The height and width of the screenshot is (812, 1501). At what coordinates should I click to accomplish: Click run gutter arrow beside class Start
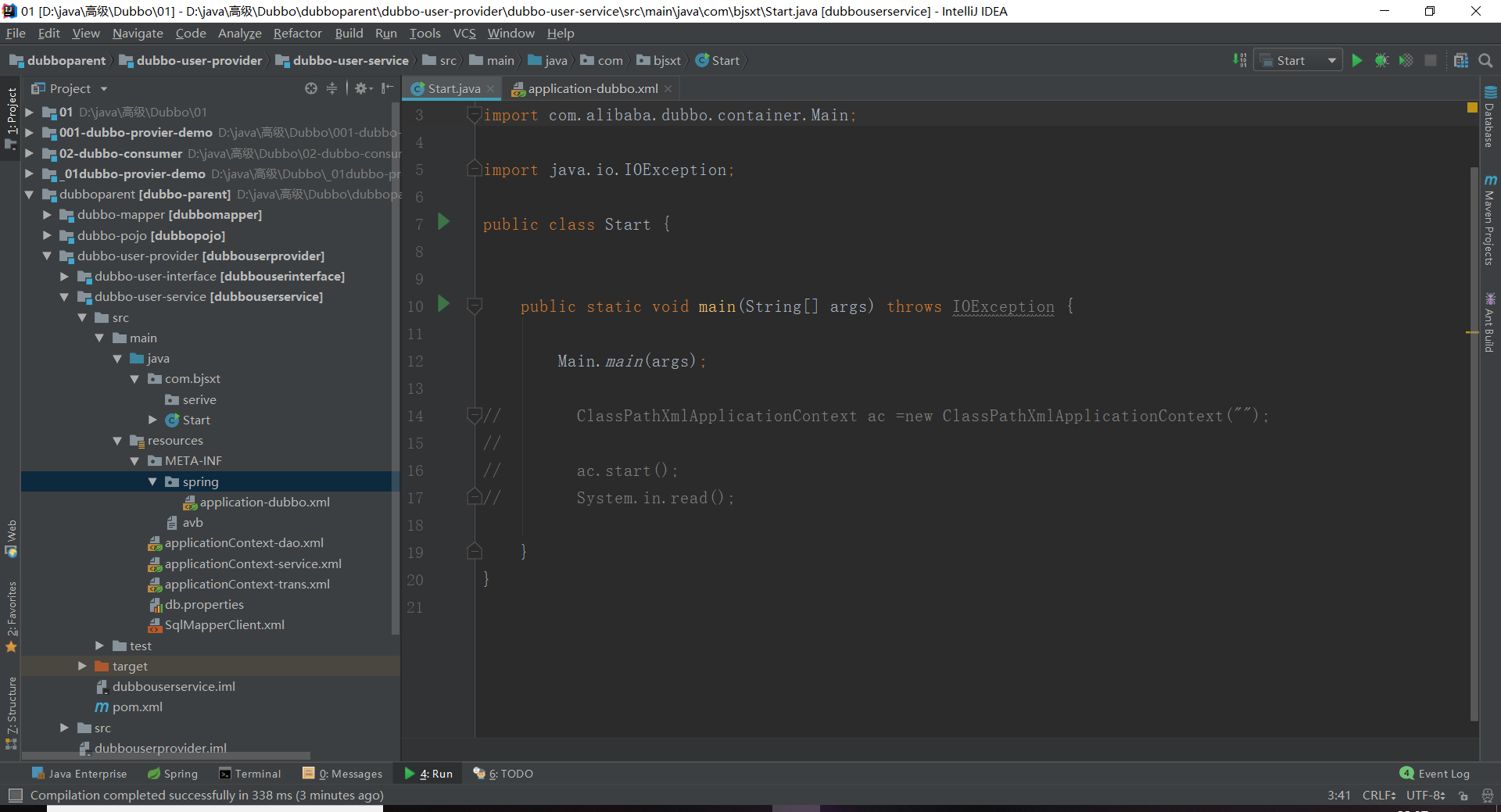pos(443,222)
